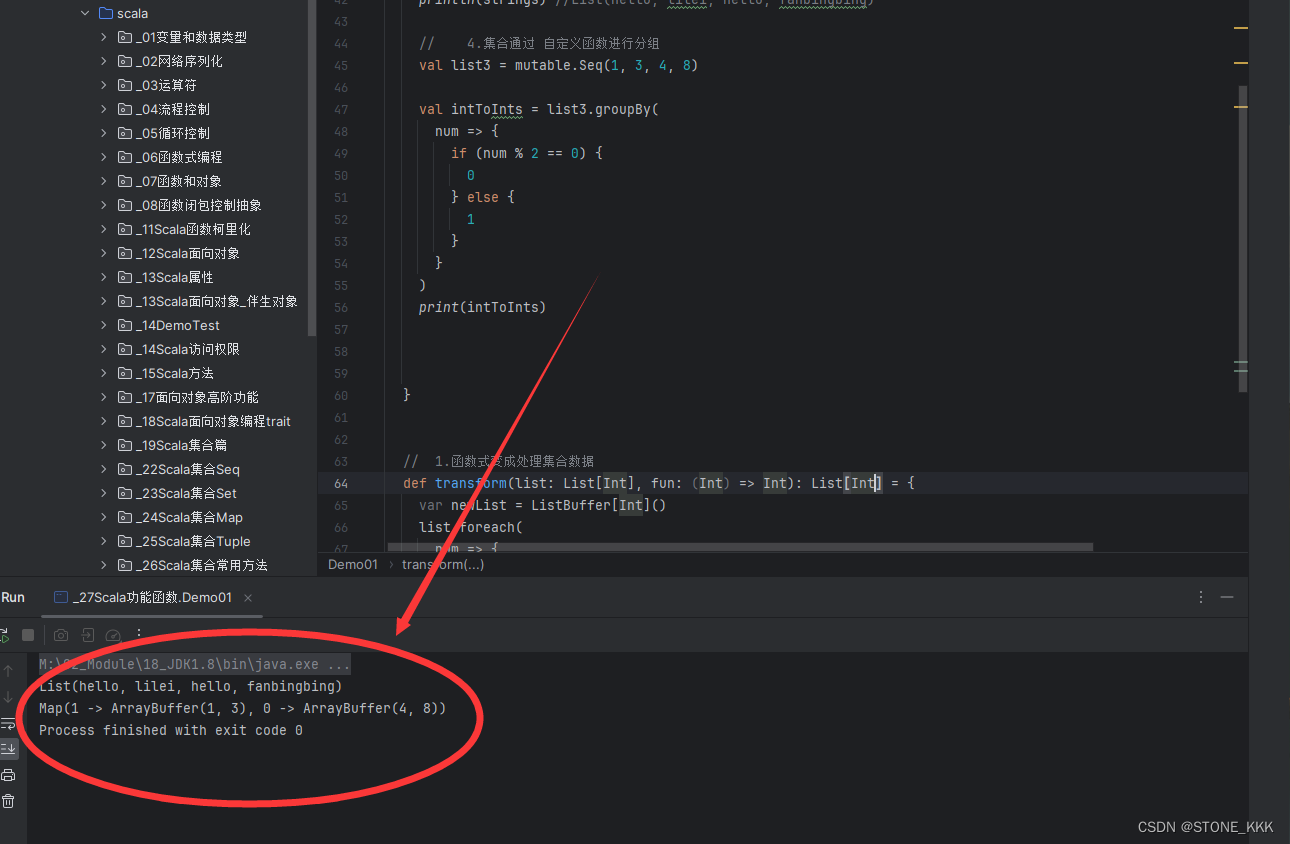Image resolution: width=1290 pixels, height=844 pixels.
Task: Click package icon of _11Scala函数柯里化
Action: (125, 229)
